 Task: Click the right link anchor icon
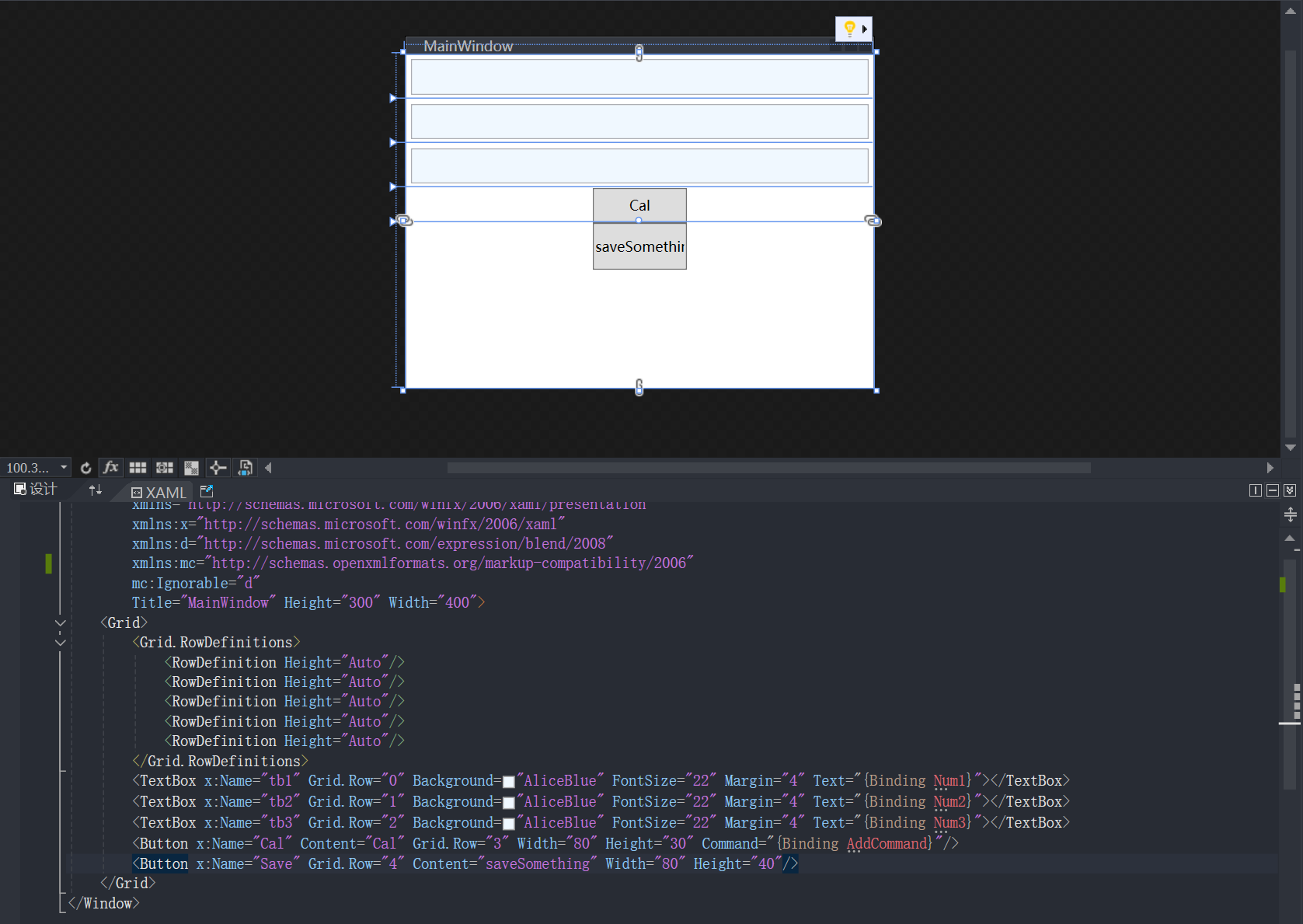(x=873, y=221)
